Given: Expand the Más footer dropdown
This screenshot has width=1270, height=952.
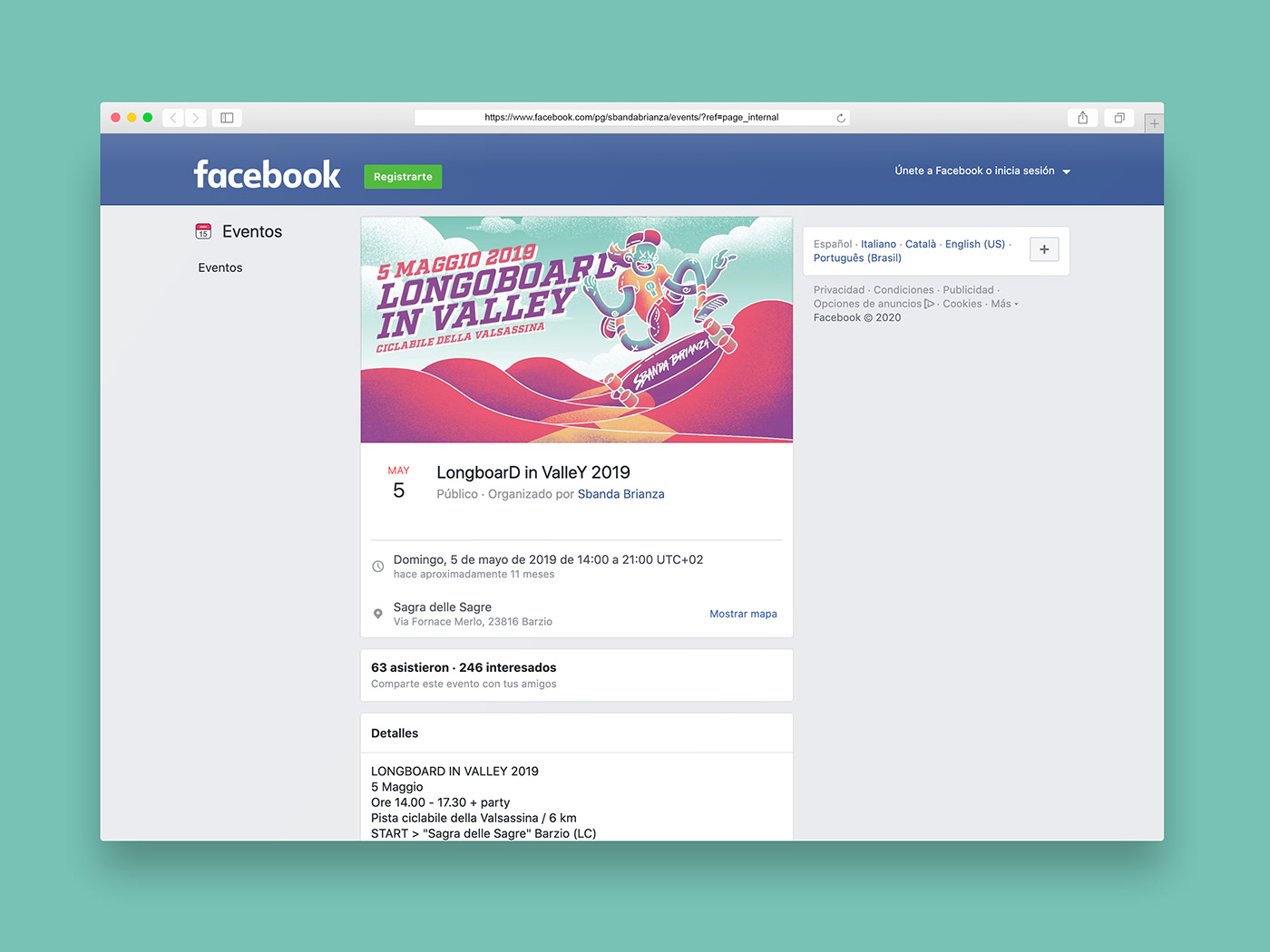Looking at the screenshot, I should point(1004,304).
